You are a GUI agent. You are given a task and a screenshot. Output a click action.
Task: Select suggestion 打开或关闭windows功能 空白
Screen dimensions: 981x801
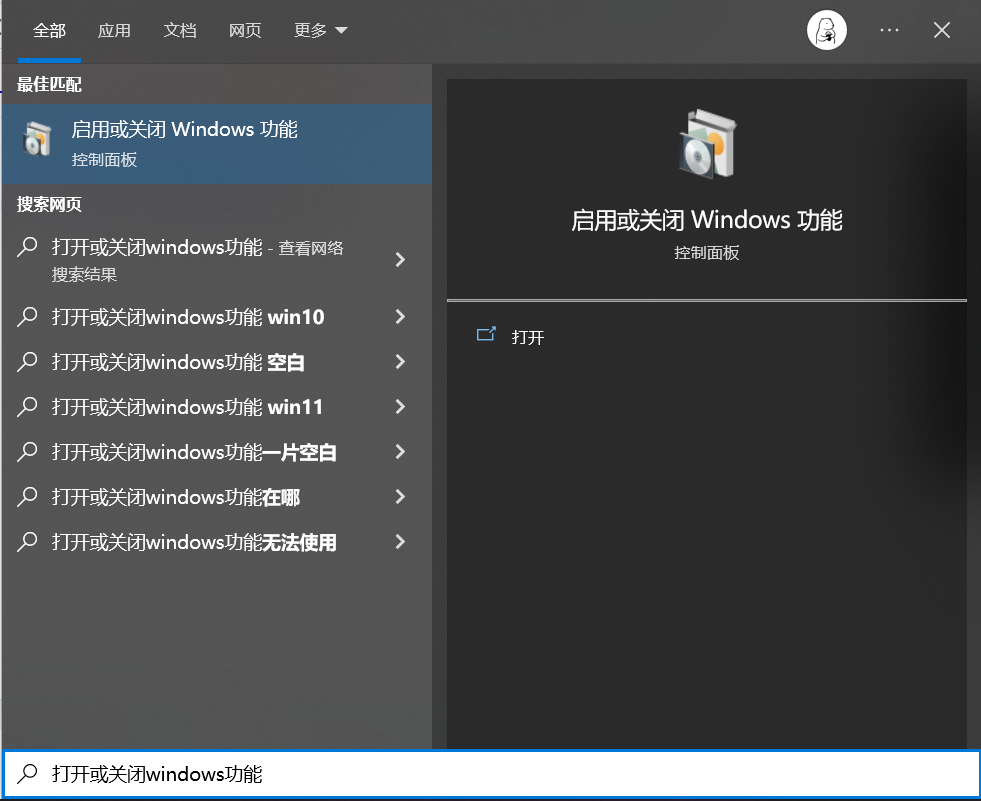(216, 362)
